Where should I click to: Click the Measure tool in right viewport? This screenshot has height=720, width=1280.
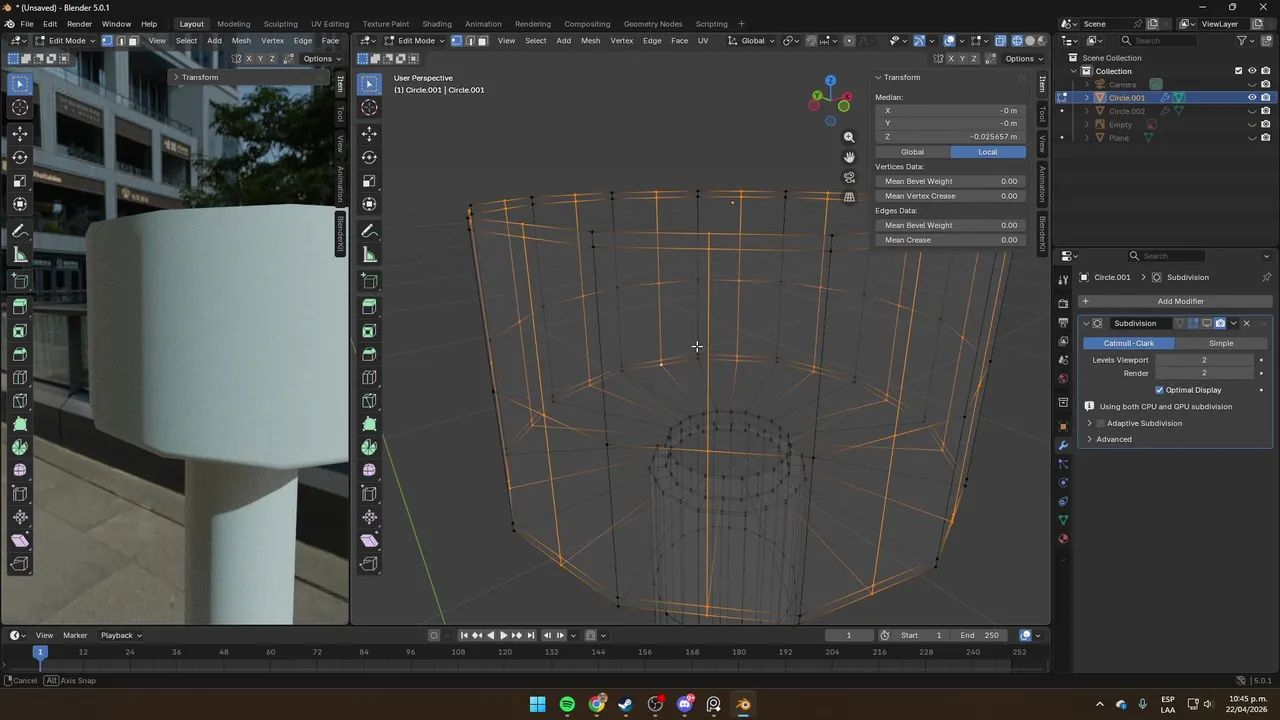[x=369, y=255]
